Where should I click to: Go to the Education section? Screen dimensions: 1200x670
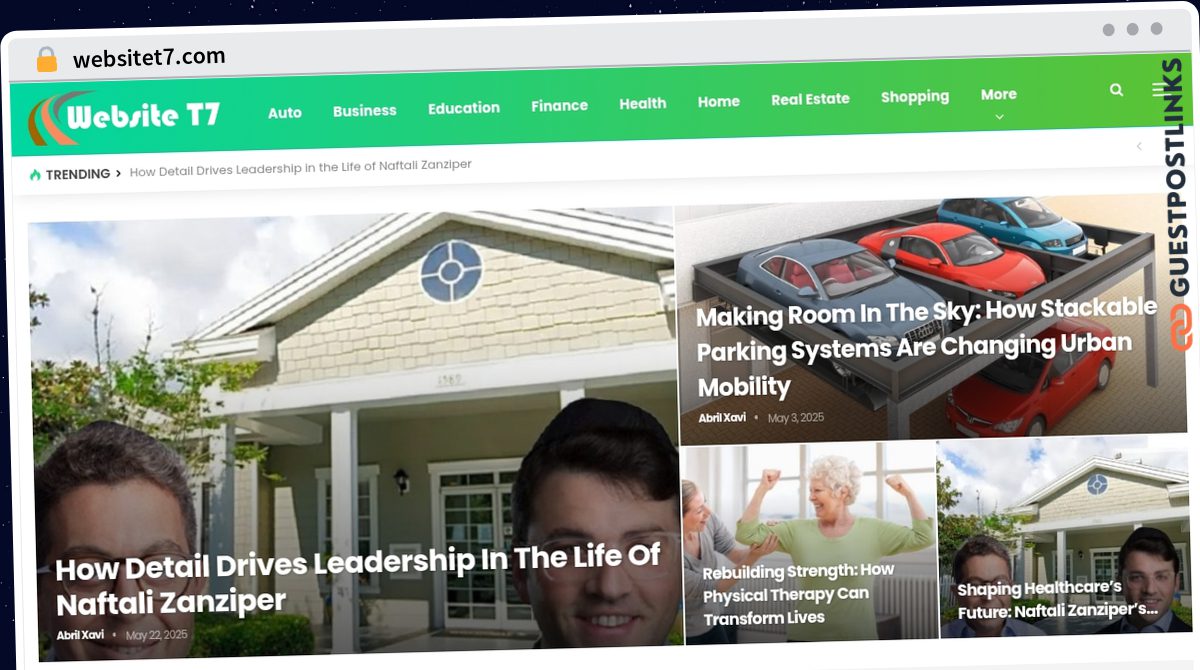464,108
